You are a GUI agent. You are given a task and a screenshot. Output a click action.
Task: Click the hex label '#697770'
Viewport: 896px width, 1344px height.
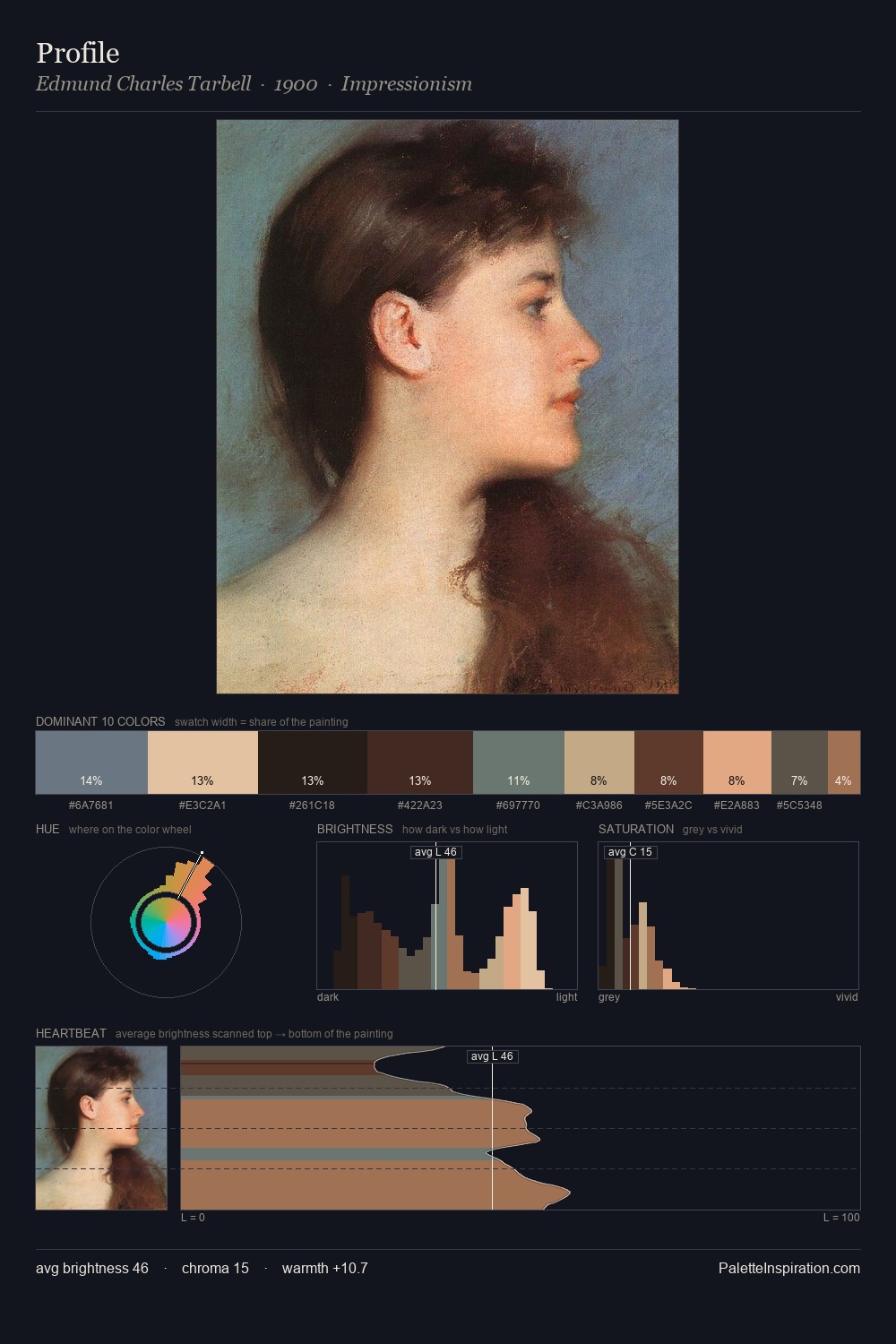point(519,806)
